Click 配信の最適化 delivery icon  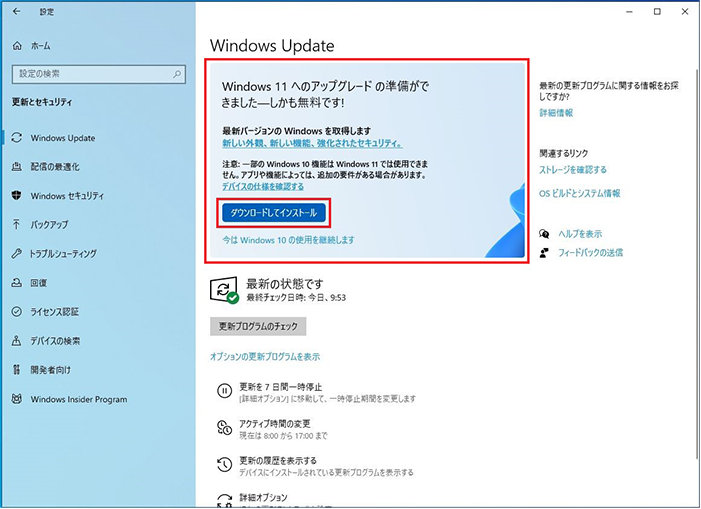[17, 167]
